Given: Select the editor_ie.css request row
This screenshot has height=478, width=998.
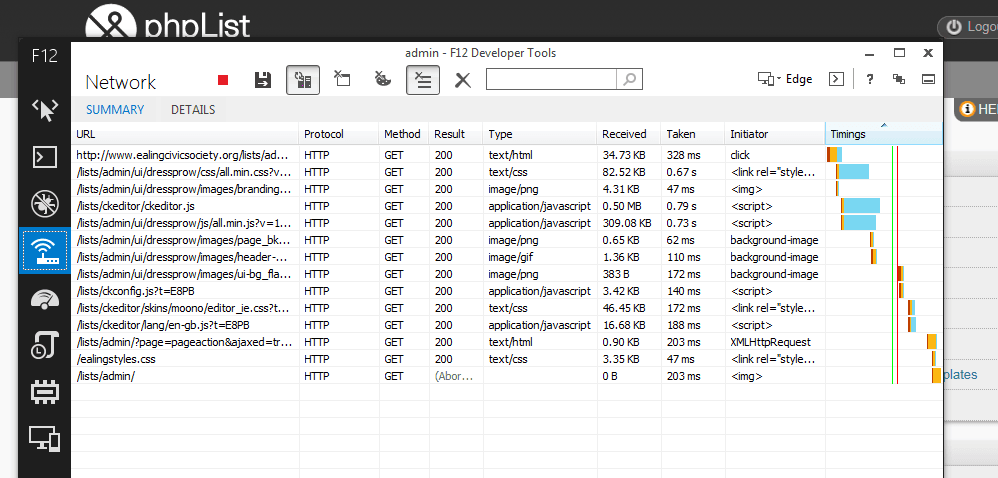Looking at the screenshot, I should tap(507, 308).
